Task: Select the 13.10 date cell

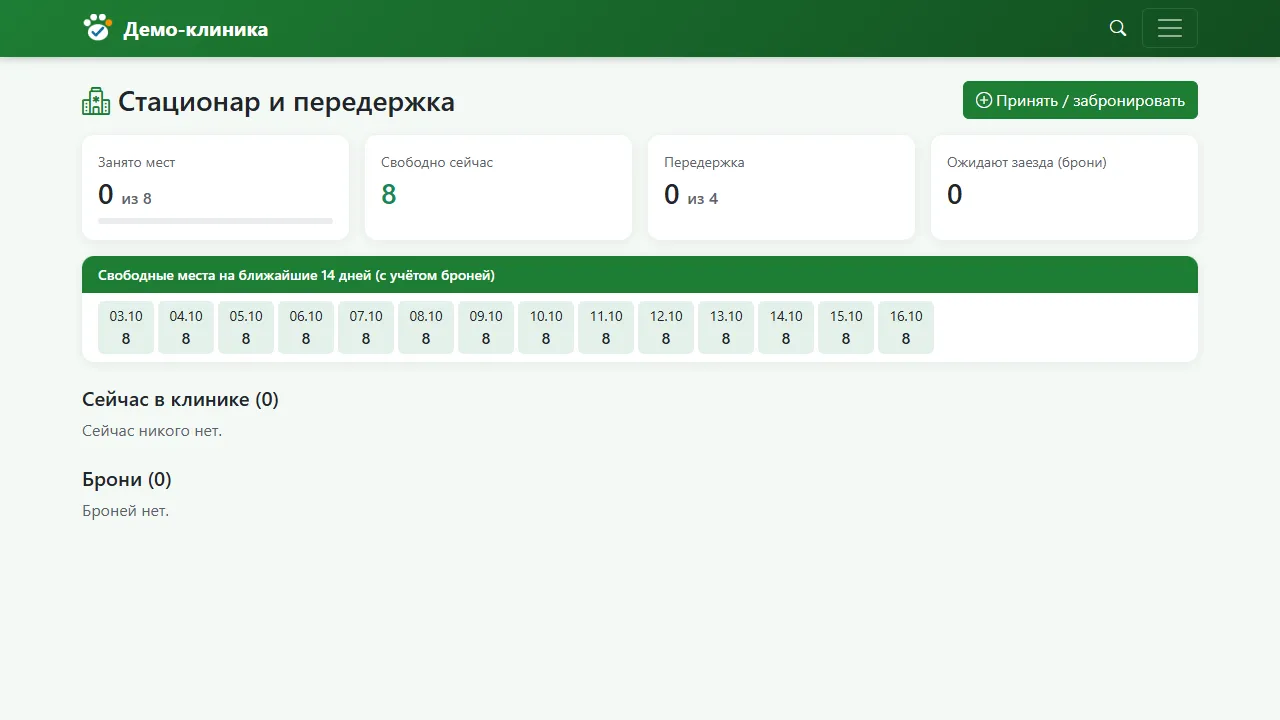Action: click(726, 328)
